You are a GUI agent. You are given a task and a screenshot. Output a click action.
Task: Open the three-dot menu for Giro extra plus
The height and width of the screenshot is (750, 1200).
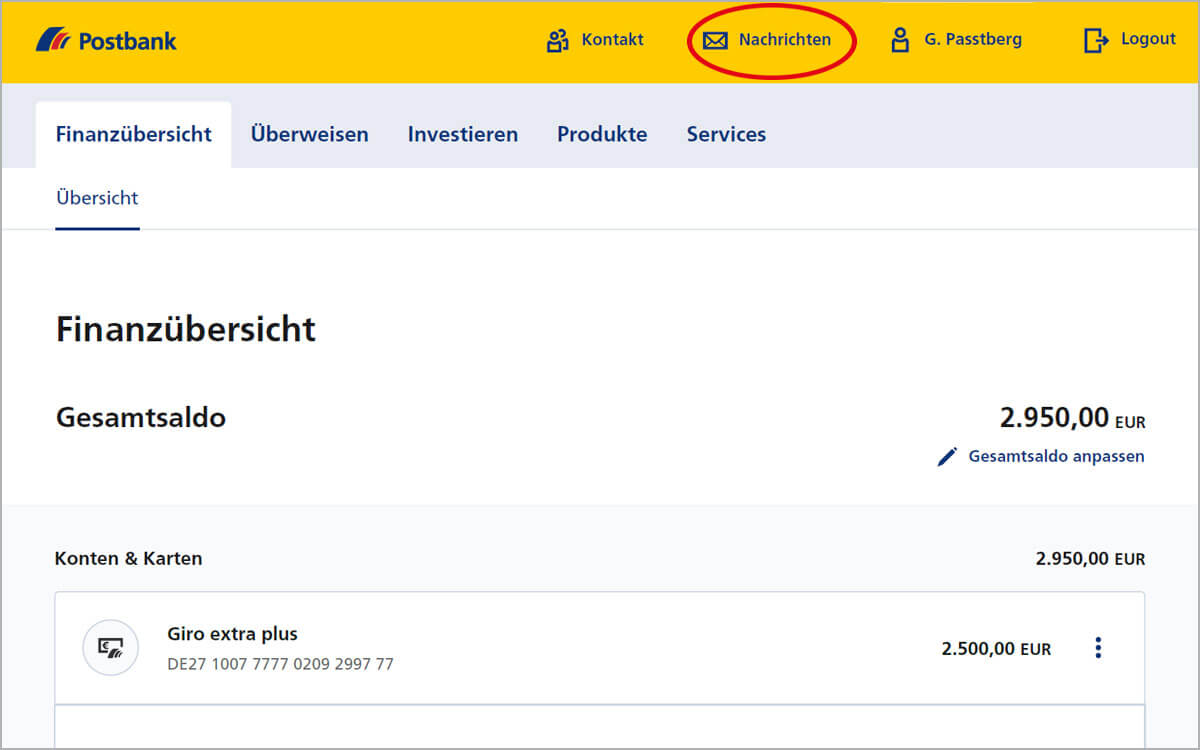coord(1098,647)
